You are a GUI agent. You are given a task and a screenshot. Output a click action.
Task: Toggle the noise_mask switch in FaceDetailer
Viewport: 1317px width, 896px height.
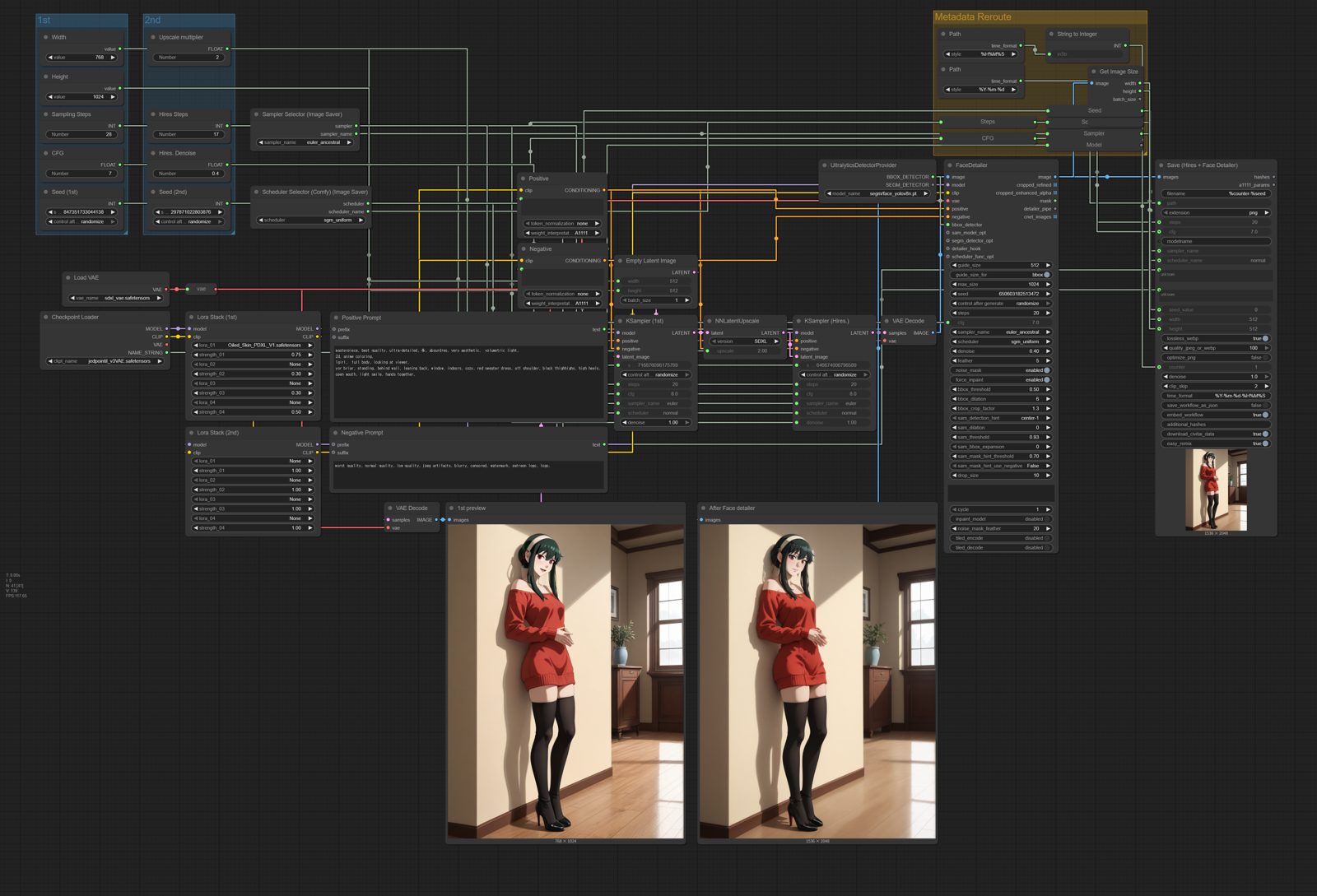coord(1046,370)
